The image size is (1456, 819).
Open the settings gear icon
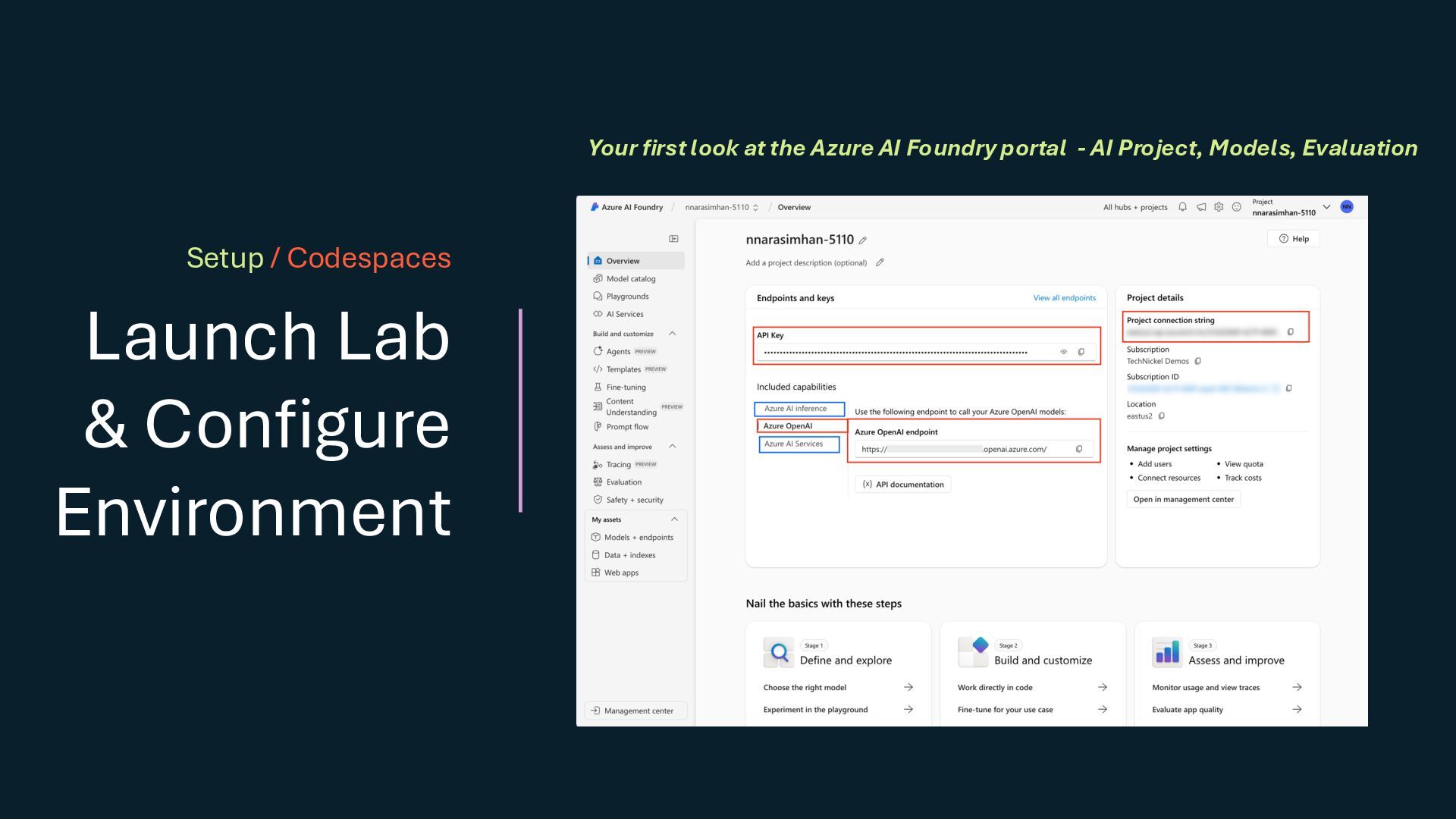coord(1219,207)
